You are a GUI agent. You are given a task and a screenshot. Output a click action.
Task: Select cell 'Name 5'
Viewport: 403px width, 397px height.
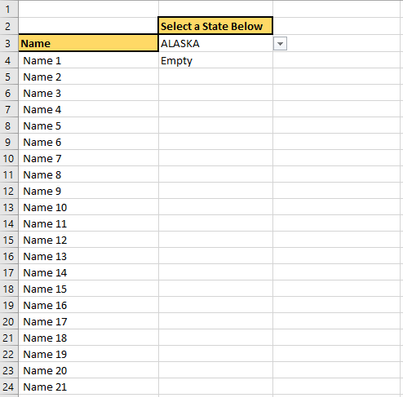click(88, 126)
